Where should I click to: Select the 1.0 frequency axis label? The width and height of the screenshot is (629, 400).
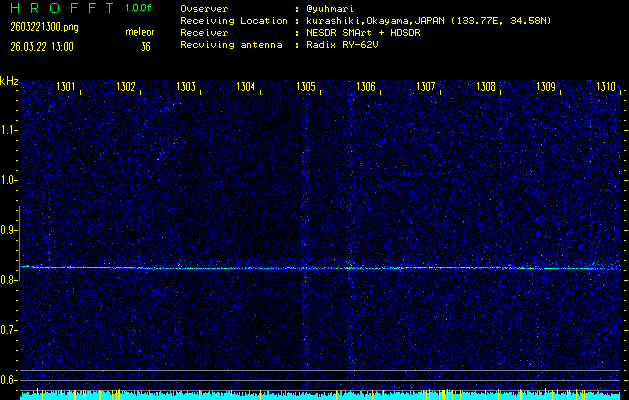(9, 180)
